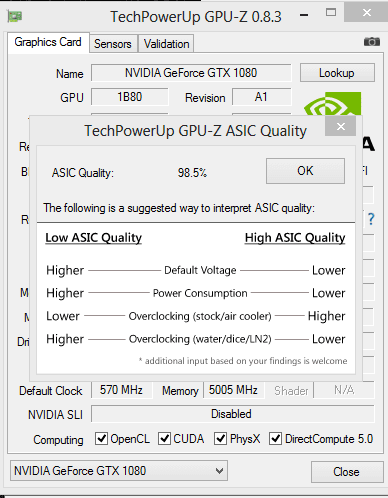388x498 pixels.
Task: Close the ASIC Quality dialog with X
Action: pyautogui.click(x=340, y=126)
